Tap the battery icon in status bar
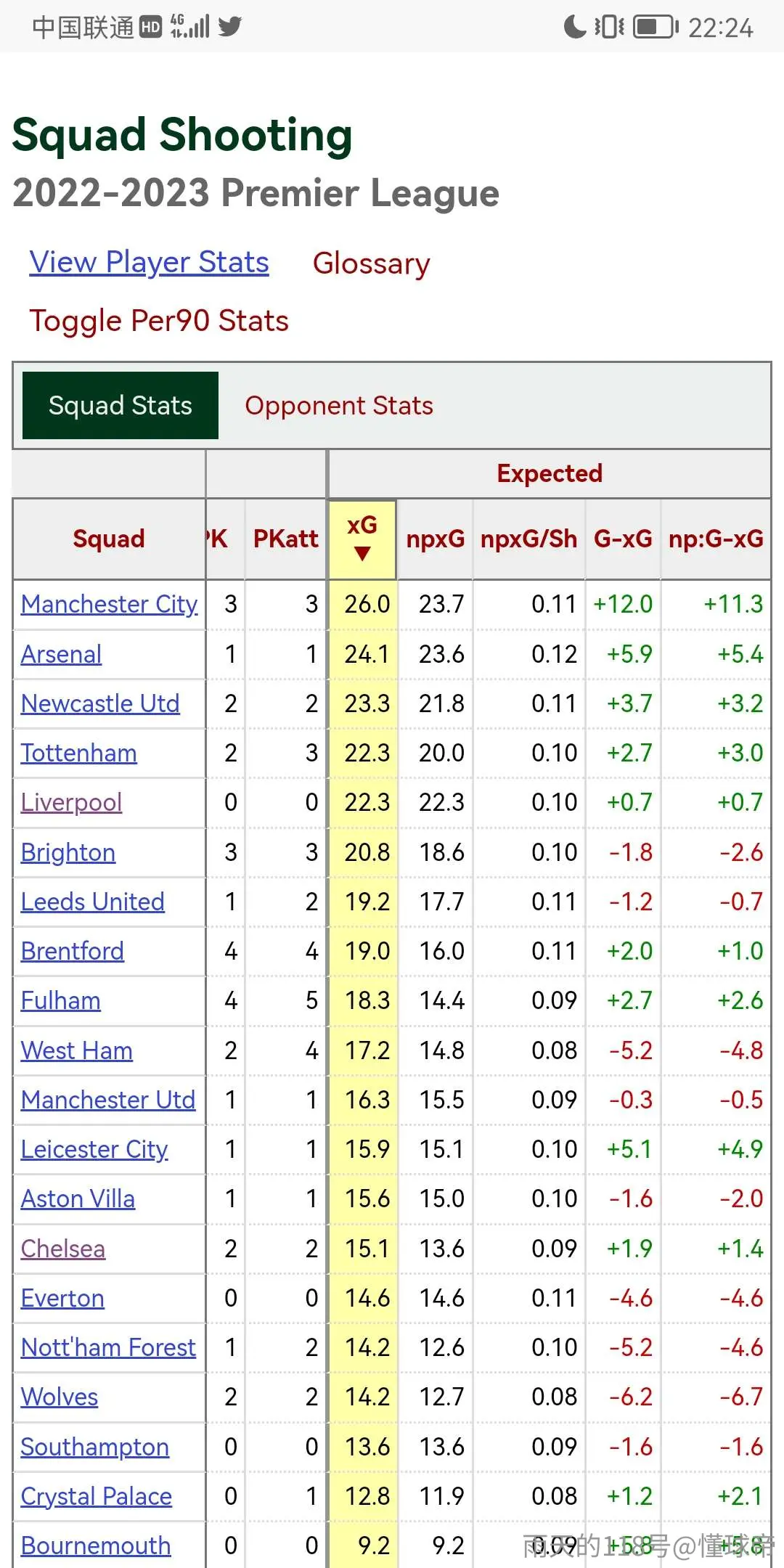The width and height of the screenshot is (784, 1568). [x=656, y=27]
